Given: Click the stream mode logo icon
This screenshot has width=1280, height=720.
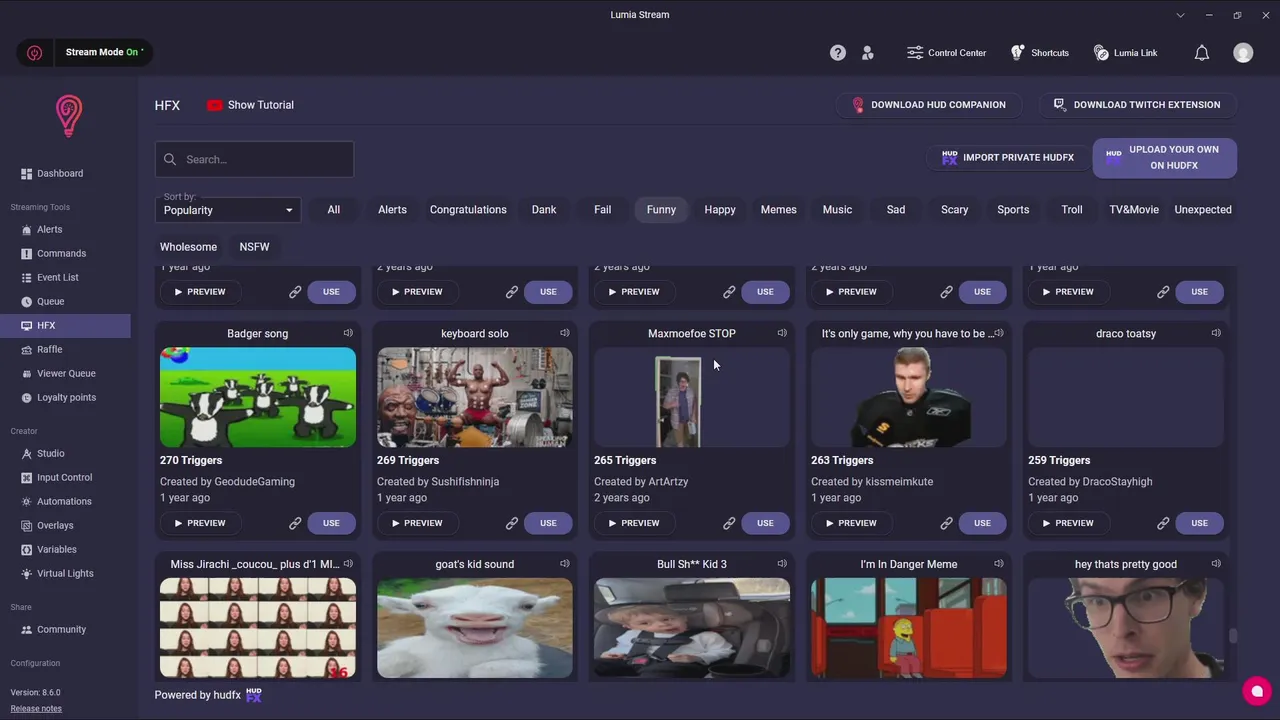Looking at the screenshot, I should (35, 53).
